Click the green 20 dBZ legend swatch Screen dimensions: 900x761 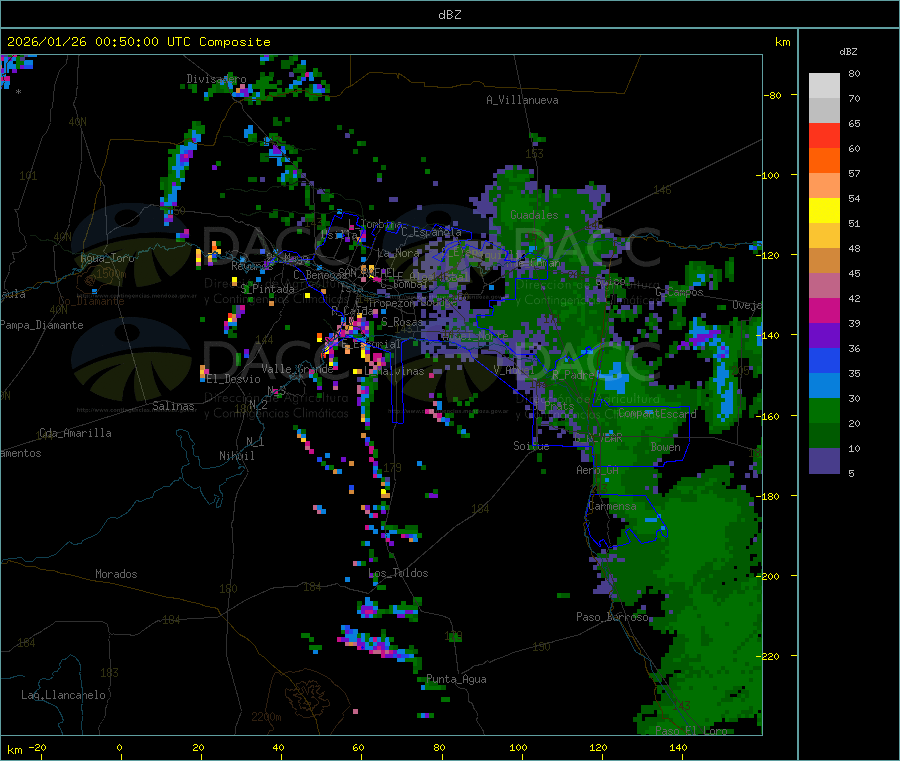click(x=824, y=410)
